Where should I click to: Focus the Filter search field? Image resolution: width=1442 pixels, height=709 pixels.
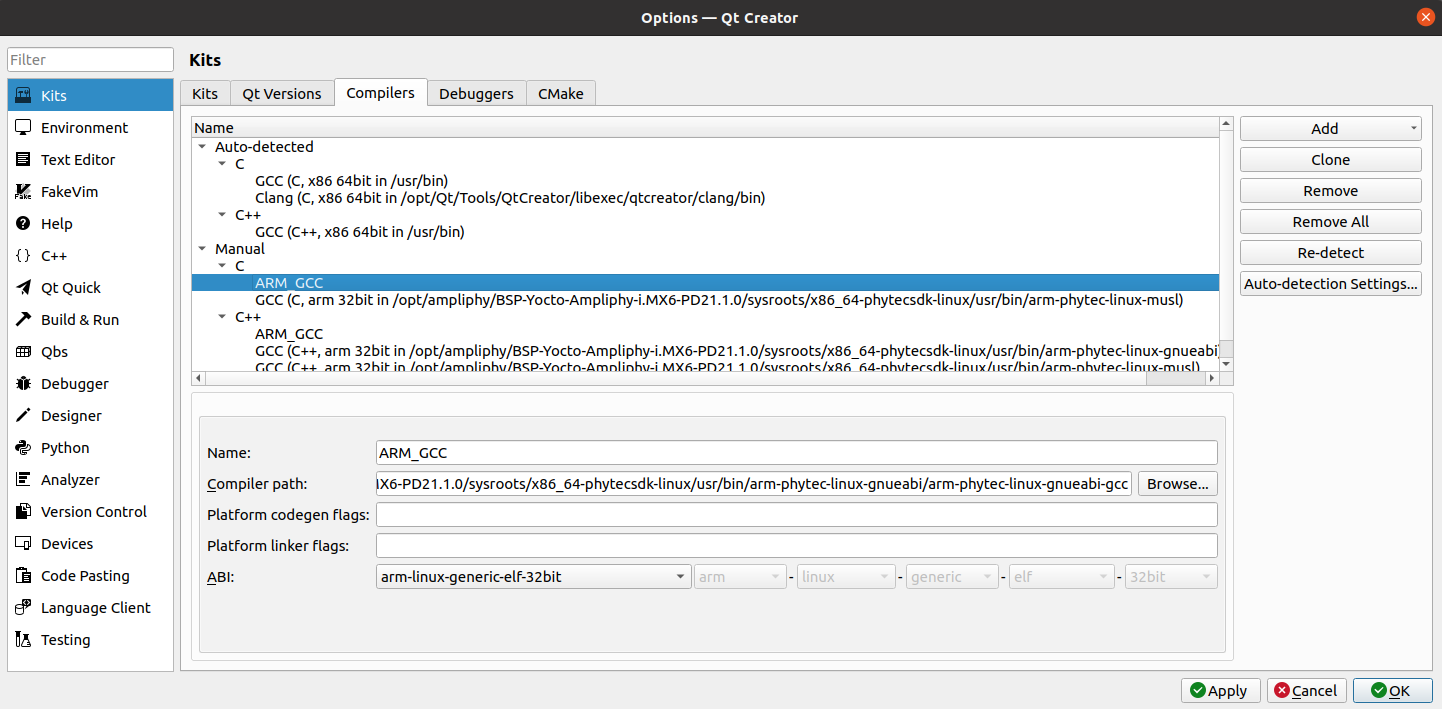tap(91, 60)
